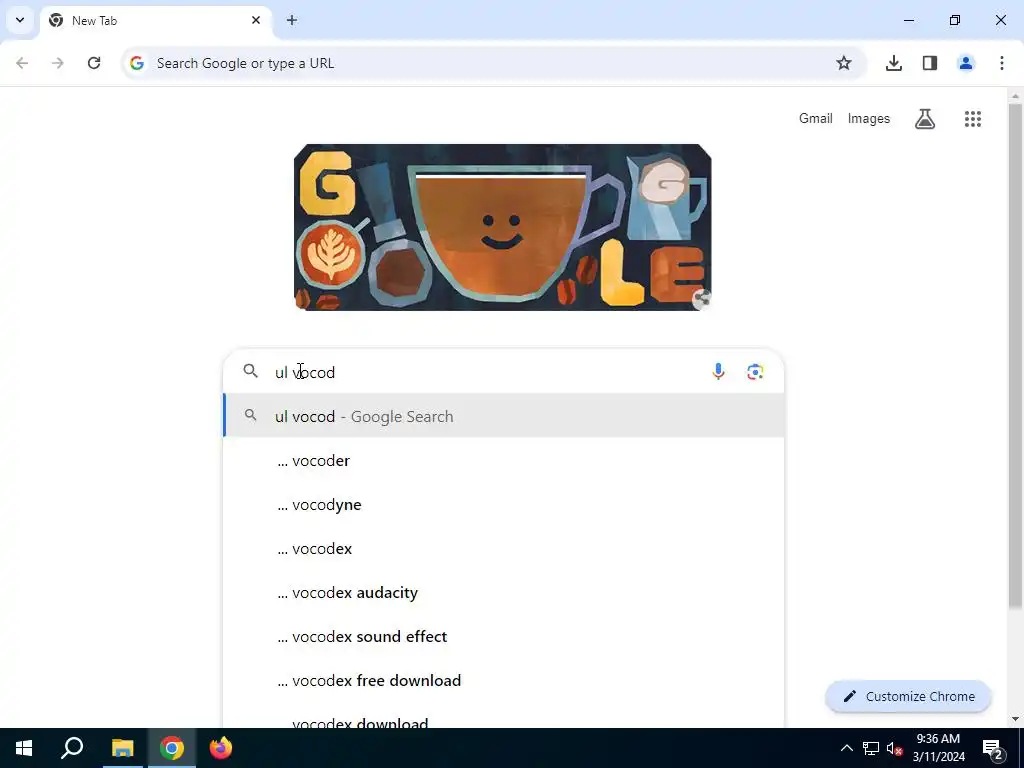1024x768 pixels.
Task: Bookmark this tab with star icon
Action: point(844,63)
